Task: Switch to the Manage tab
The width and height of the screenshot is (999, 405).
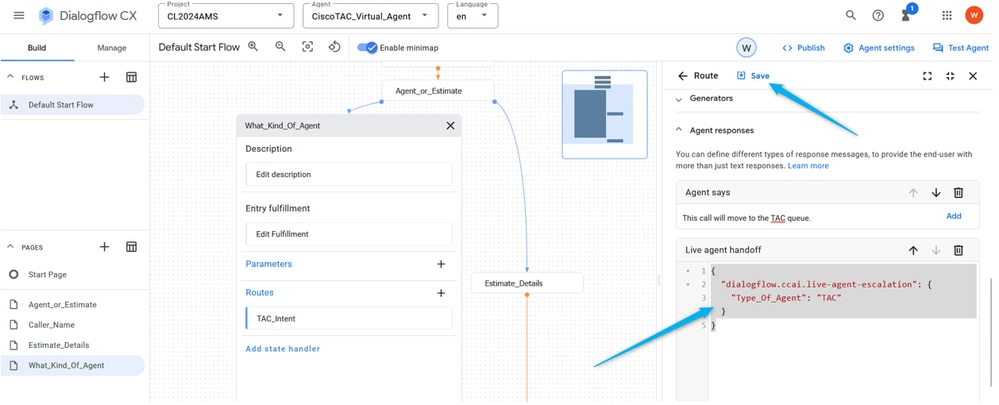Action: pyautogui.click(x=111, y=48)
